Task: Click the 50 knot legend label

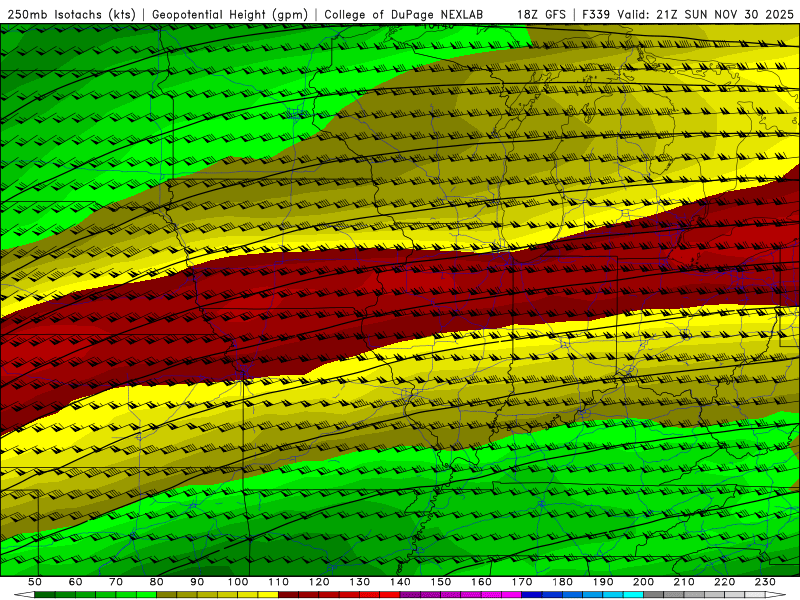Action: (35, 582)
